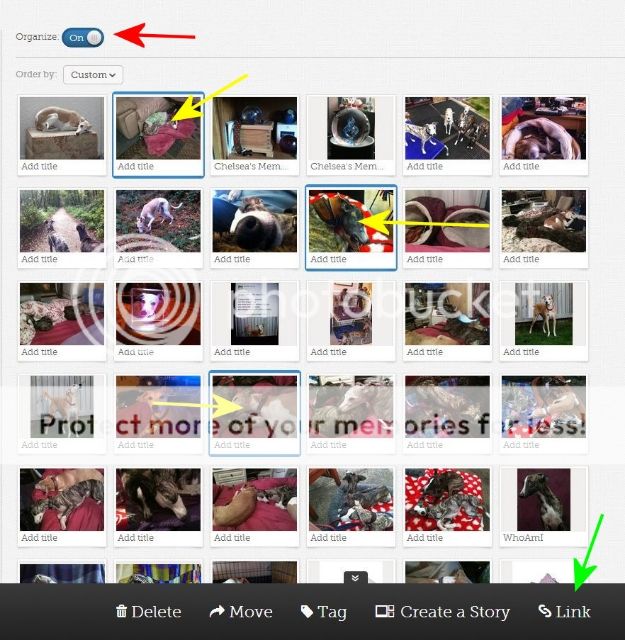Select the forest path dogs thumbnail
The image size is (625, 640).
tap(62, 221)
